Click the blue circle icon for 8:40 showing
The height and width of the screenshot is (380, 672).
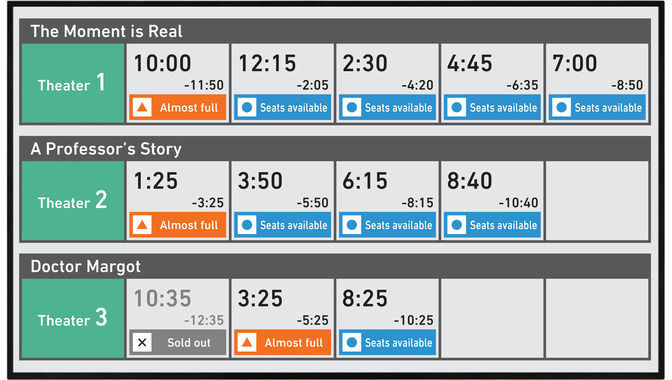pos(456,224)
